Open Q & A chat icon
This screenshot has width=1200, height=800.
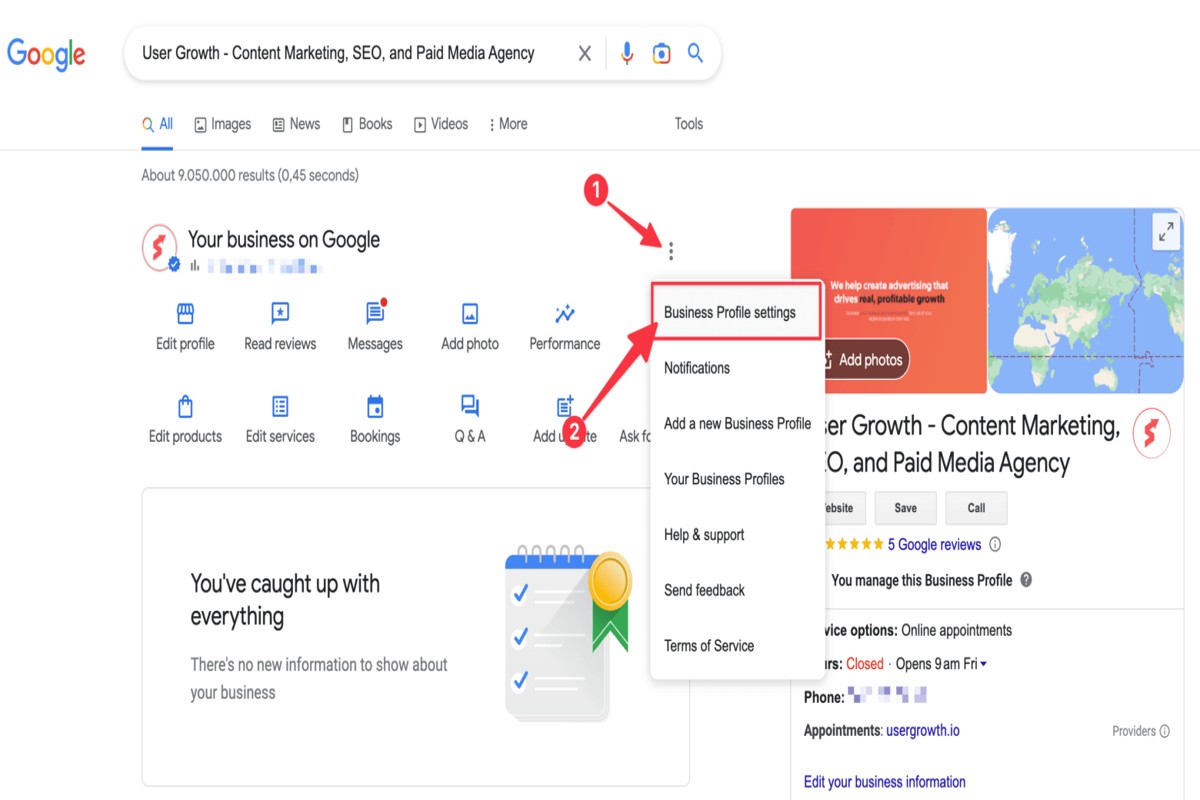point(470,406)
